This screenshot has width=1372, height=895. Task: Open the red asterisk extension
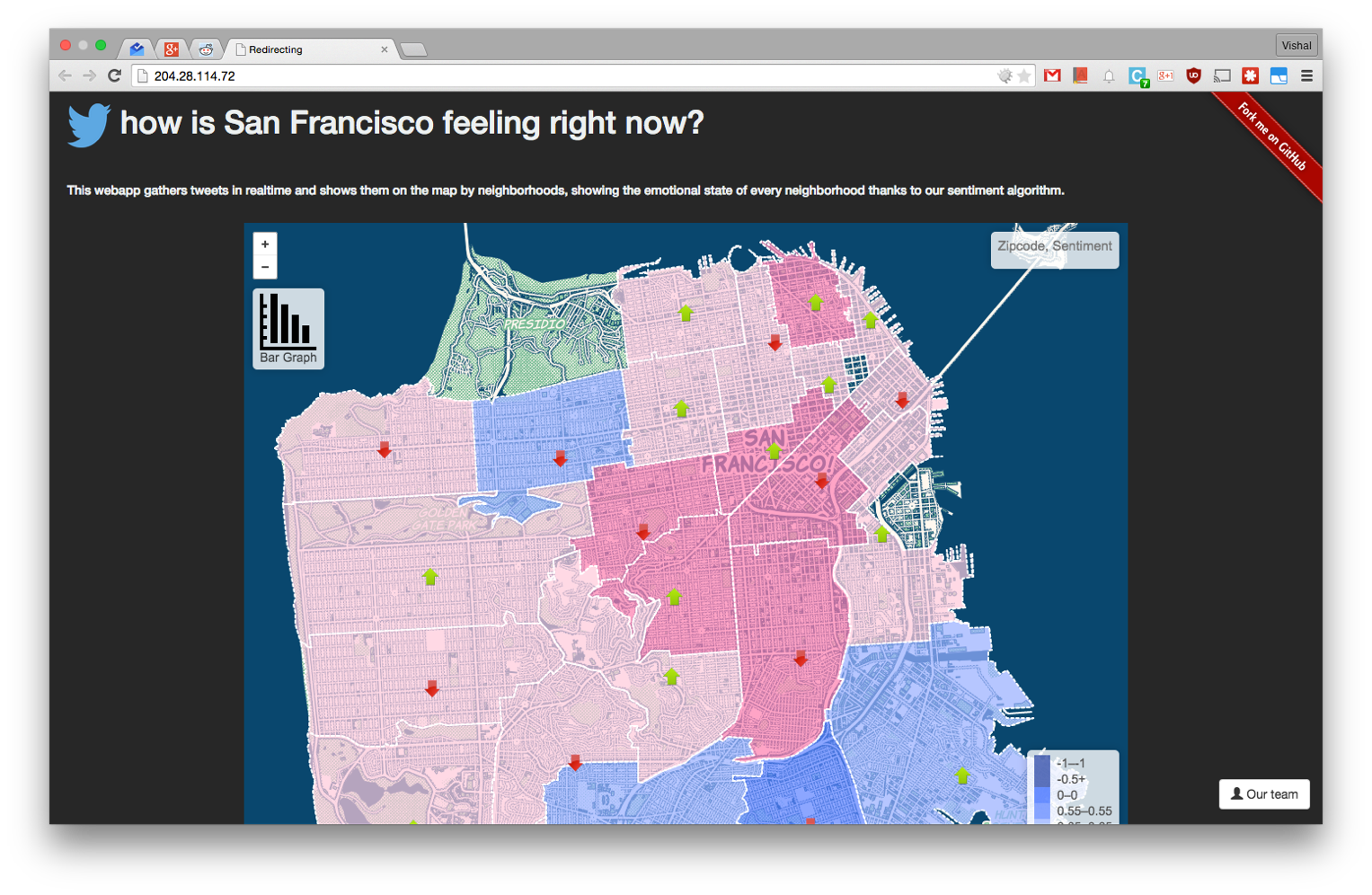pos(1250,76)
